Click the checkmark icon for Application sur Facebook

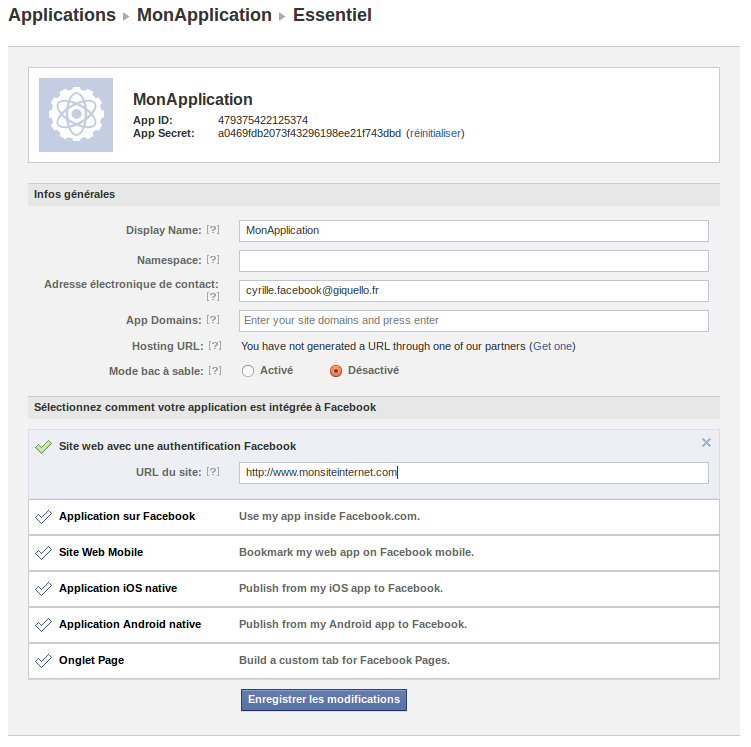[x=44, y=517]
